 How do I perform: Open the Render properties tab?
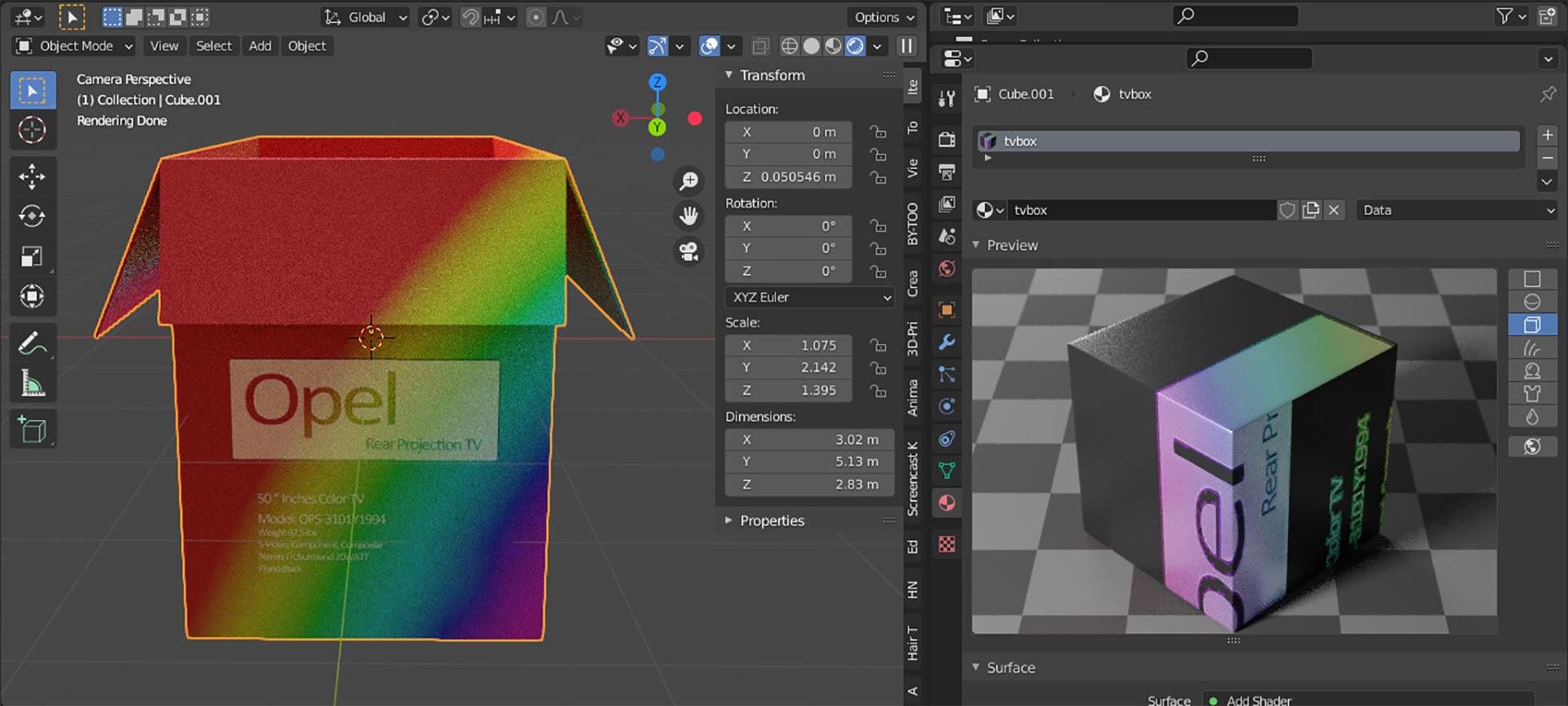click(947, 140)
